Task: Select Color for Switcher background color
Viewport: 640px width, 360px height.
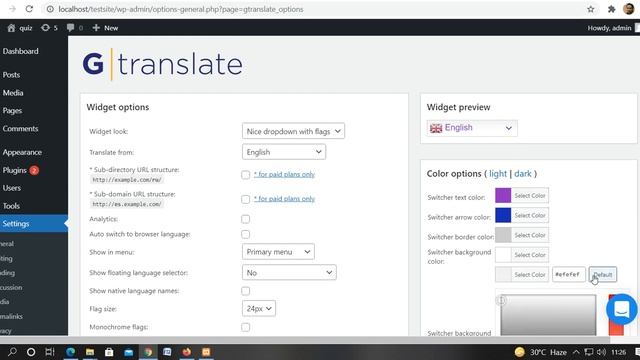Action: click(x=522, y=255)
